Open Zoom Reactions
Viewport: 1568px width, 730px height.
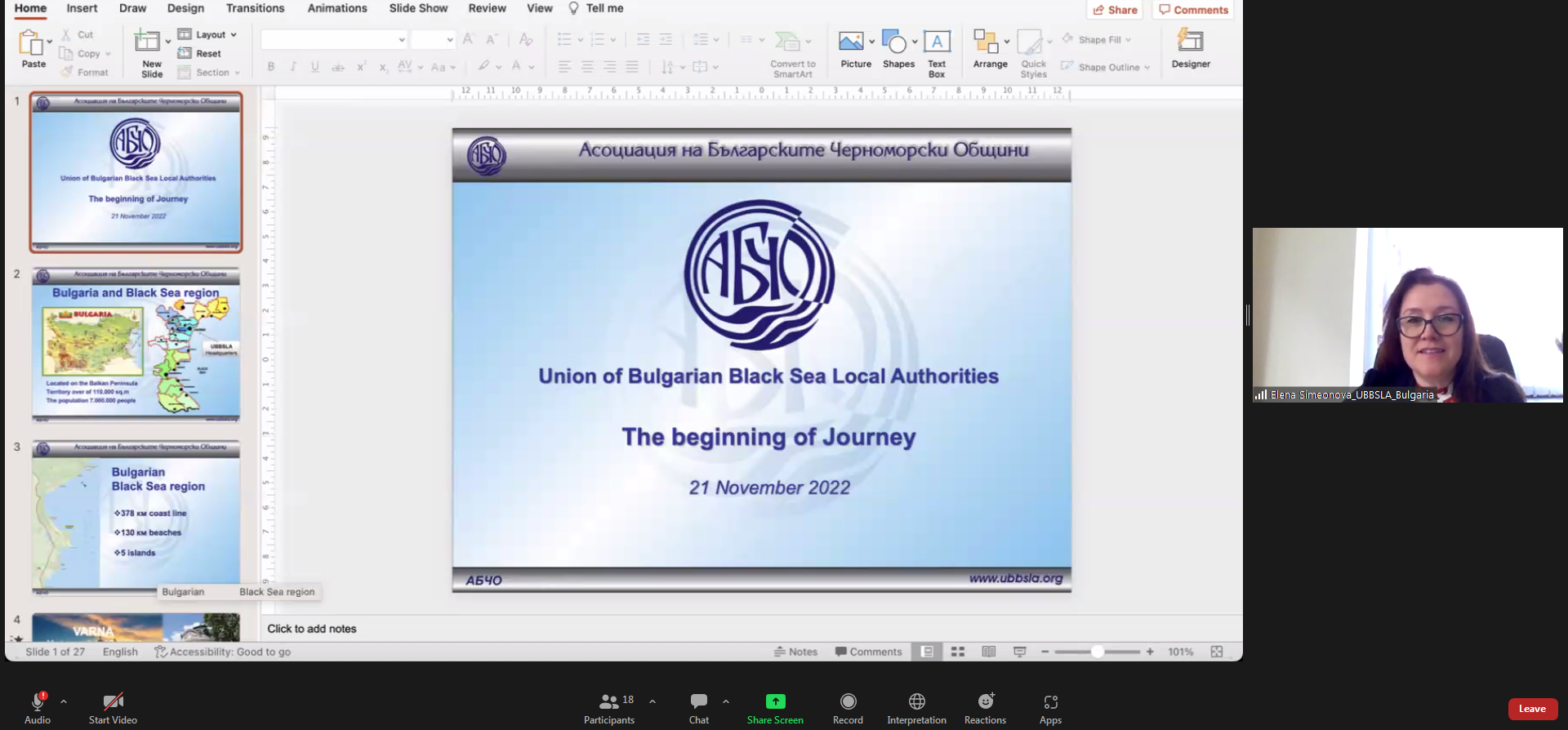coord(986,708)
